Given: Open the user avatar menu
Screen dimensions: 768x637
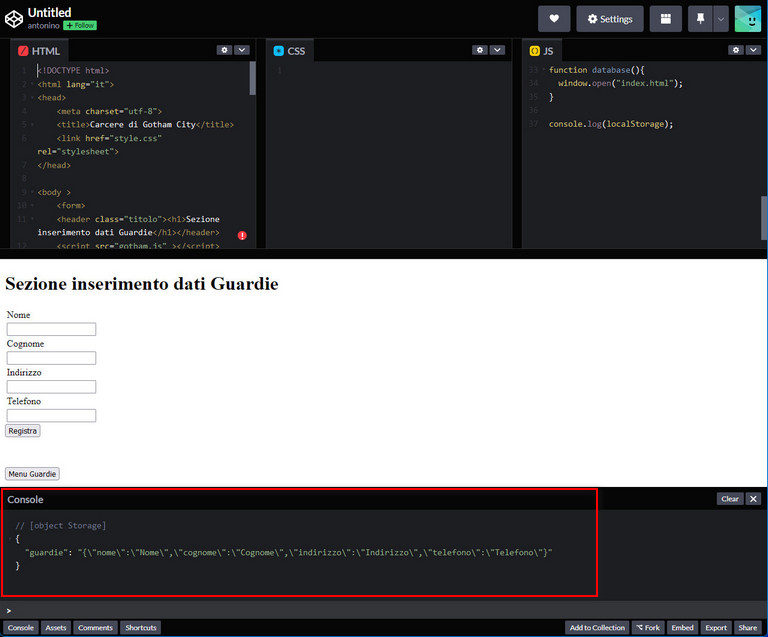Looking at the screenshot, I should pos(748,19).
